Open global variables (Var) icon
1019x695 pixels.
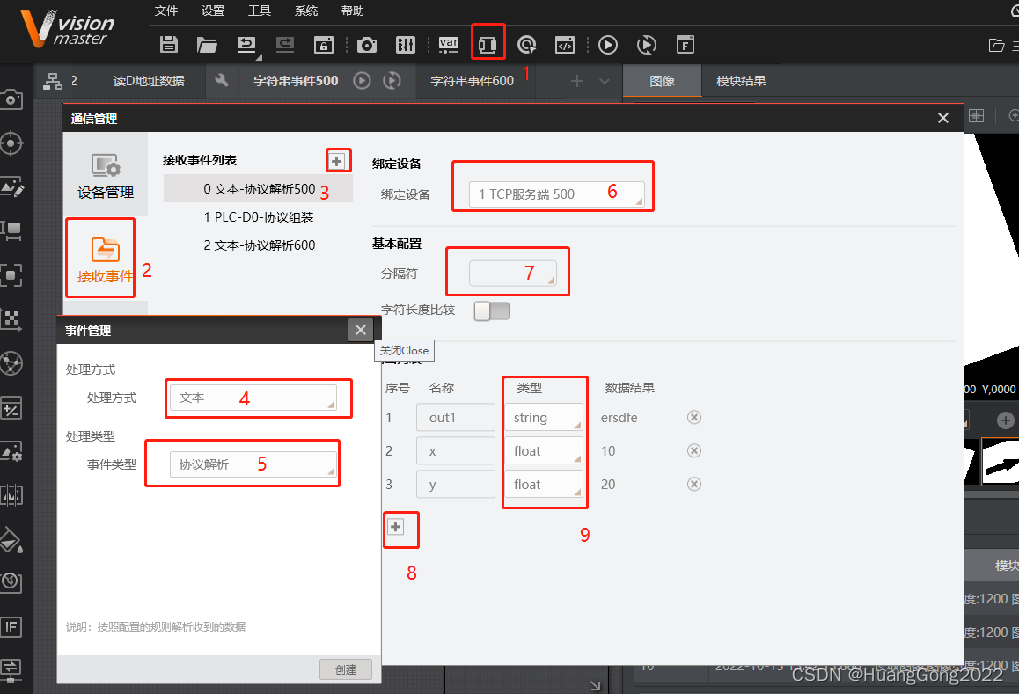(x=448, y=44)
